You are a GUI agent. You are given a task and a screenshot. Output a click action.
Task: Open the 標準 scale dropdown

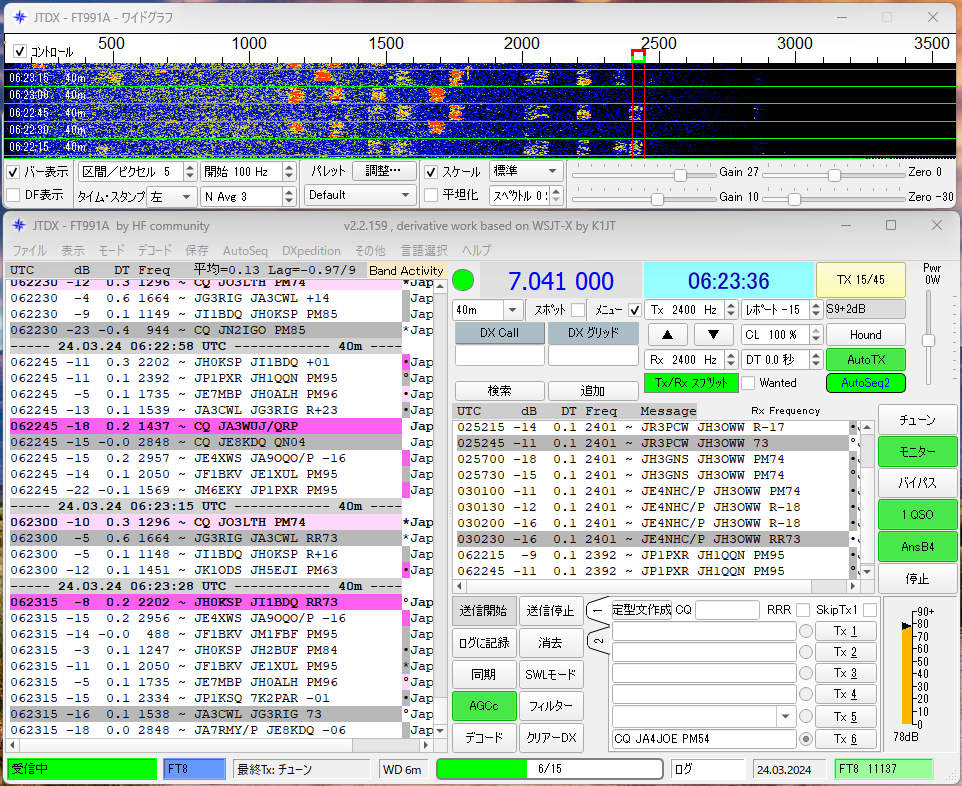(526, 171)
